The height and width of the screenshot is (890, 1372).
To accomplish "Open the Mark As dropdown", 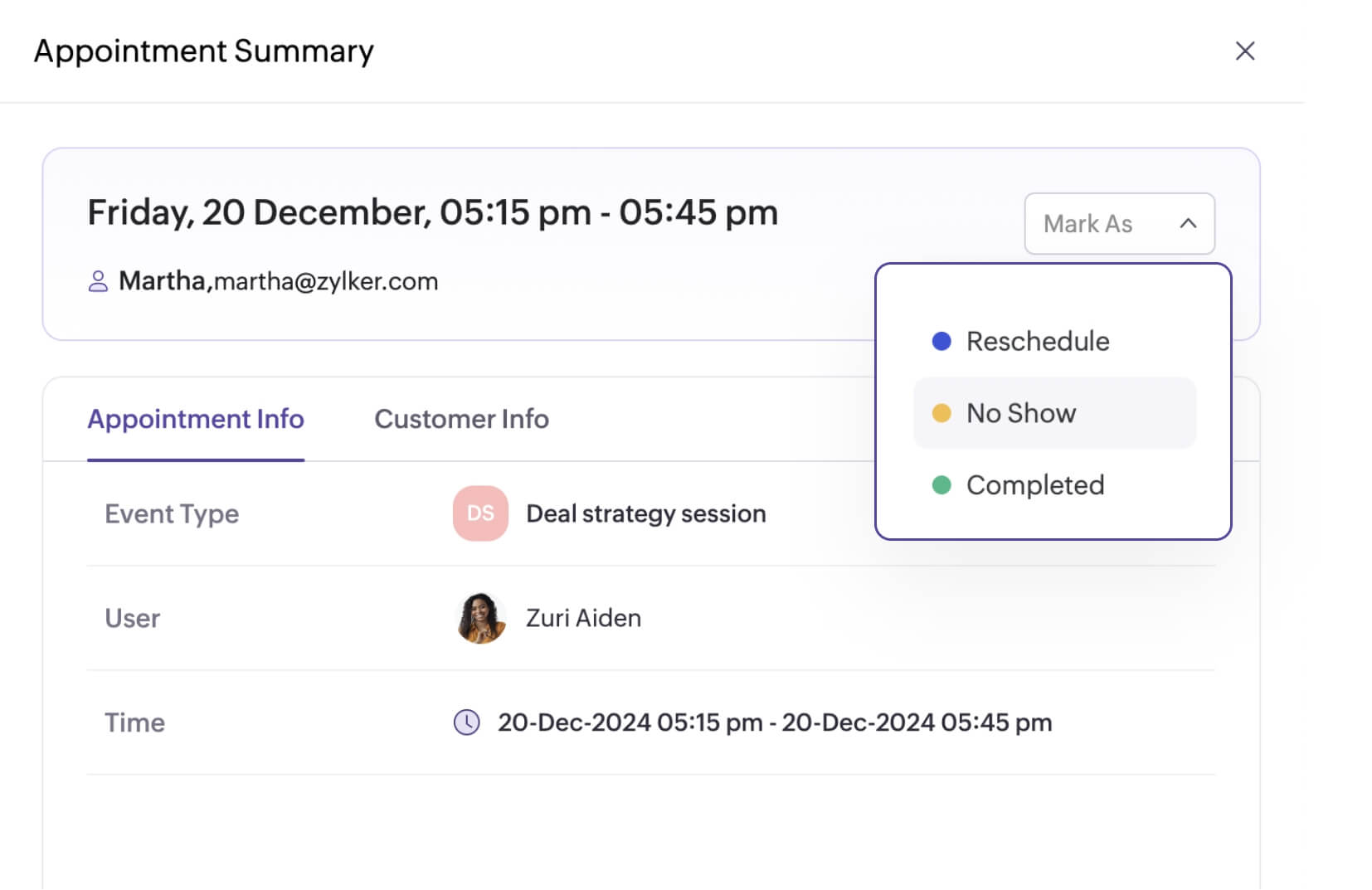I will coord(1088,224).
